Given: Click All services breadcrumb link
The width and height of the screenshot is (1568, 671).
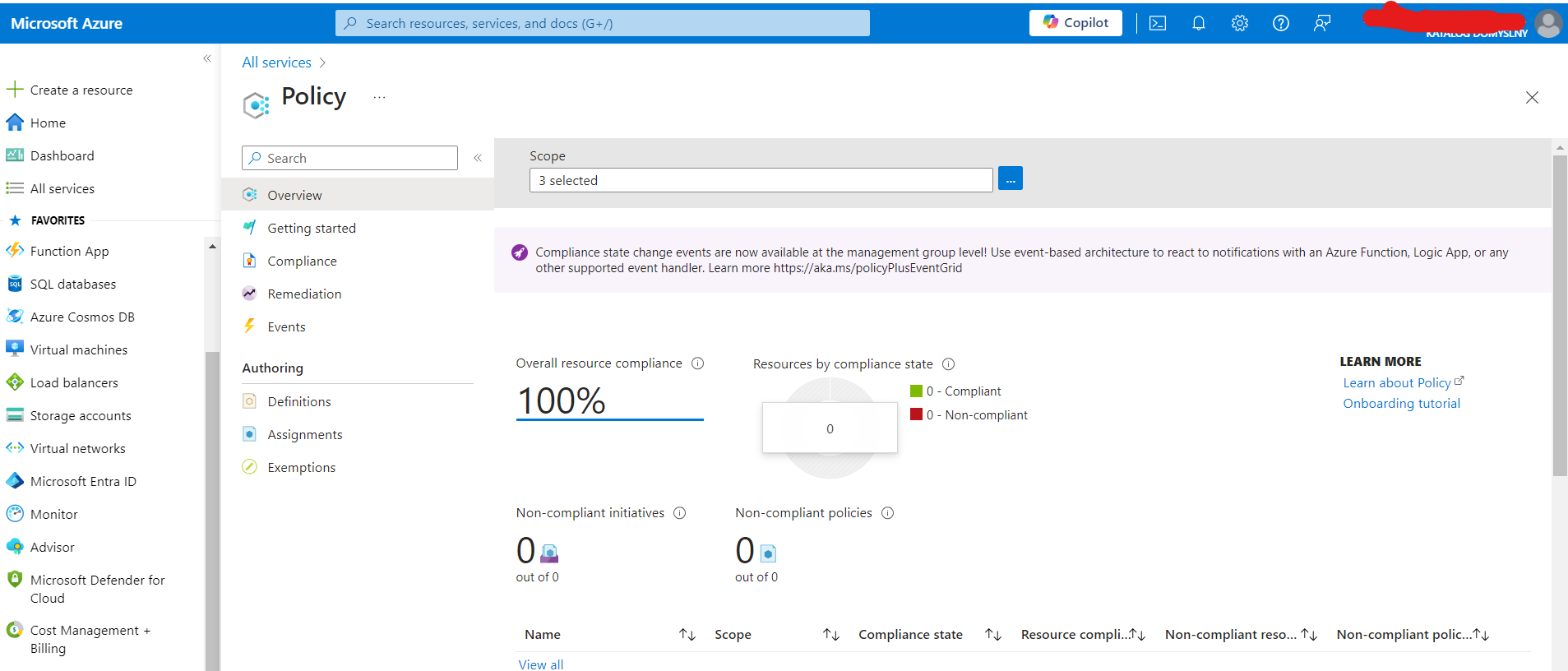Looking at the screenshot, I should click(276, 62).
